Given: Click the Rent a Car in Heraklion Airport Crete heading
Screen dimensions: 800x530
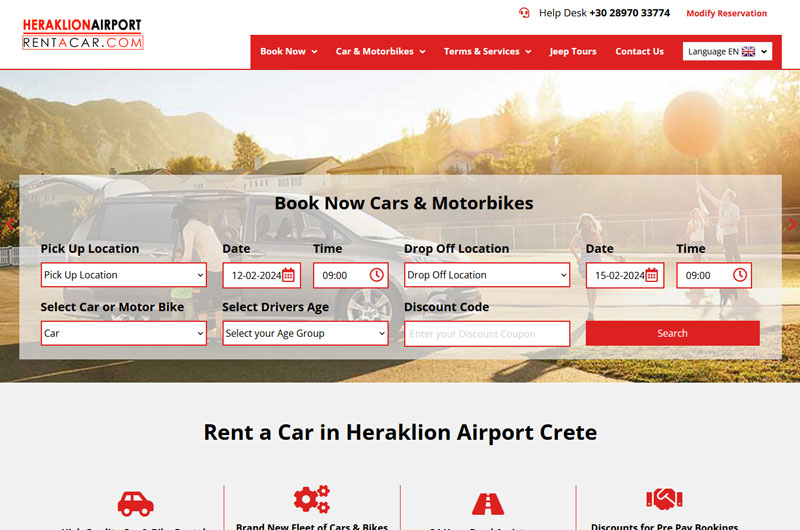Looking at the screenshot, I should click(400, 433).
